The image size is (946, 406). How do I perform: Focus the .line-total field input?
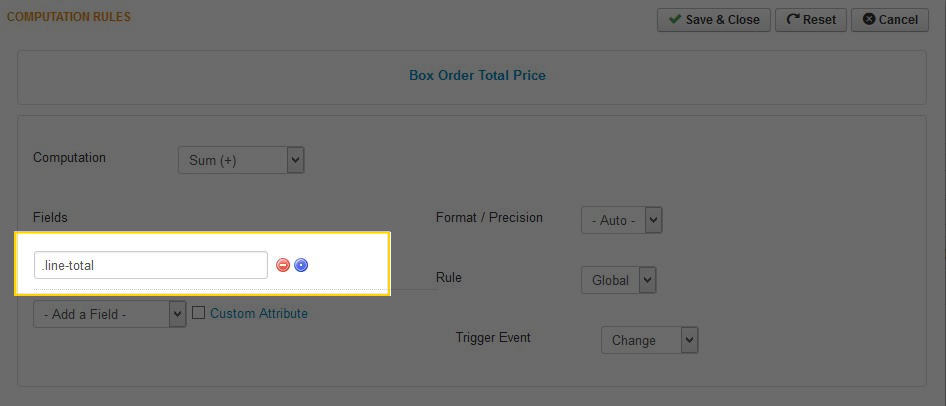(x=151, y=265)
